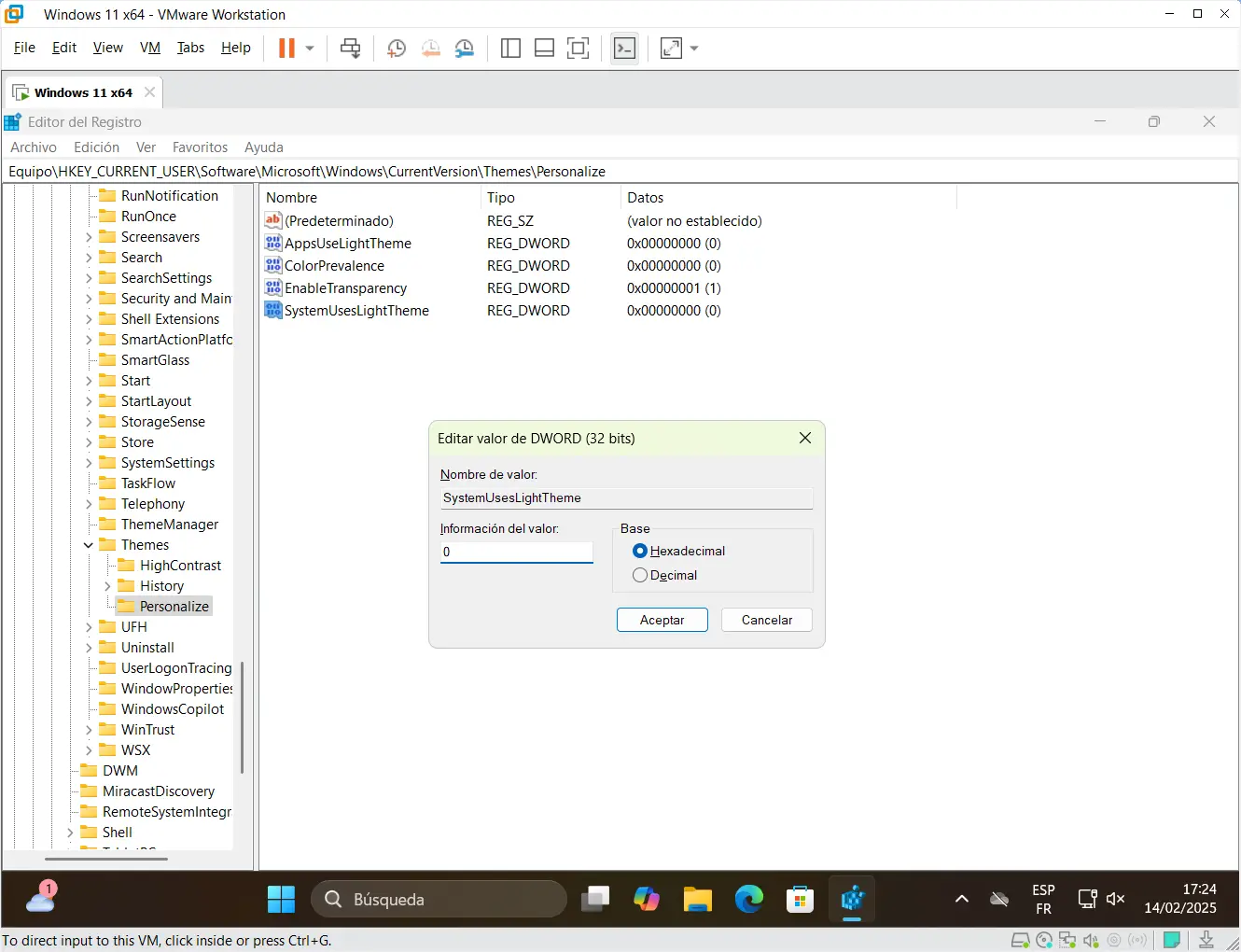Image resolution: width=1241 pixels, height=952 pixels.
Task: Open the Edición menu
Action: (x=97, y=147)
